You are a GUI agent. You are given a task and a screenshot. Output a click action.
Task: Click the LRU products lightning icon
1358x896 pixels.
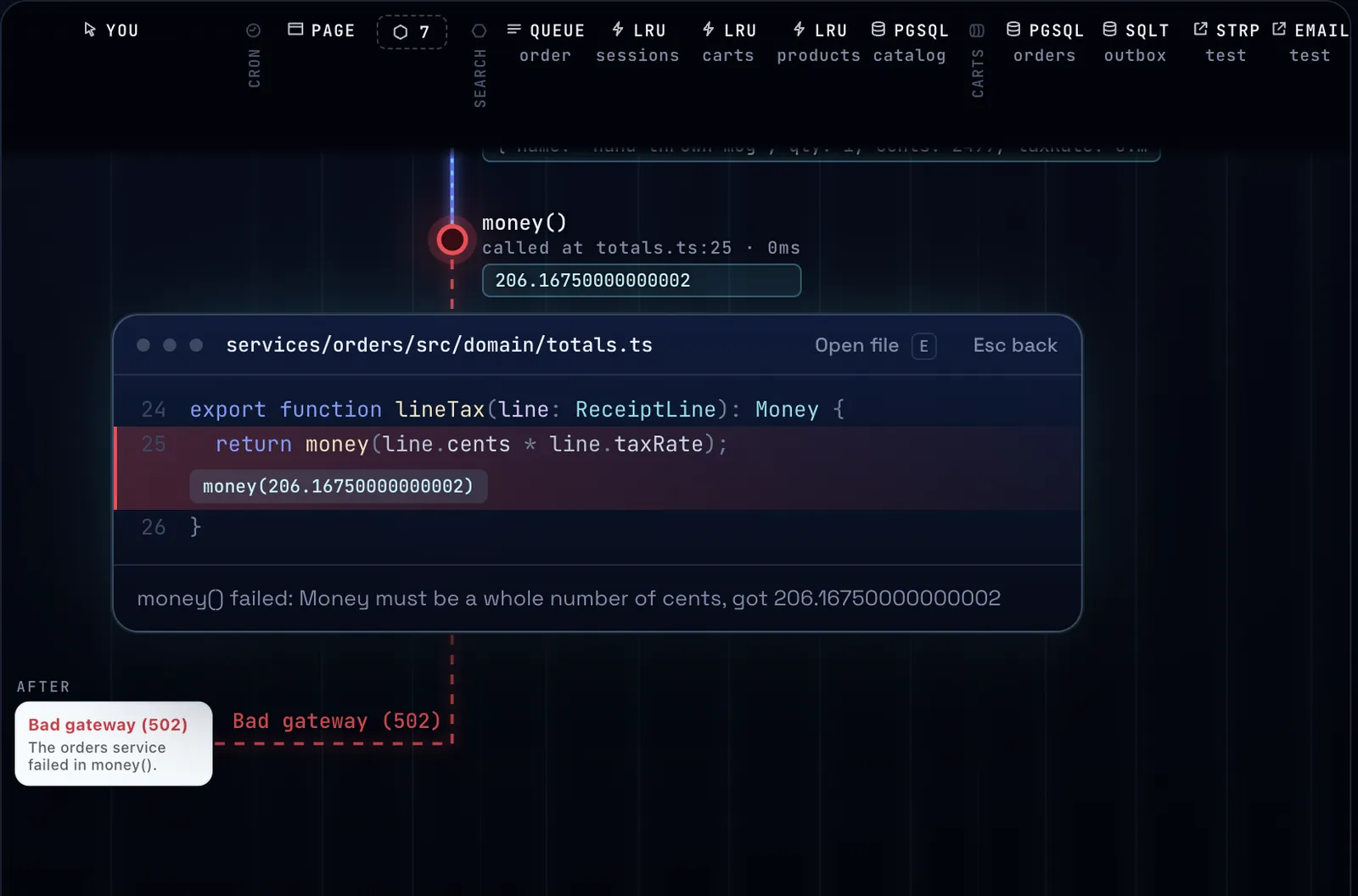pyautogui.click(x=799, y=29)
